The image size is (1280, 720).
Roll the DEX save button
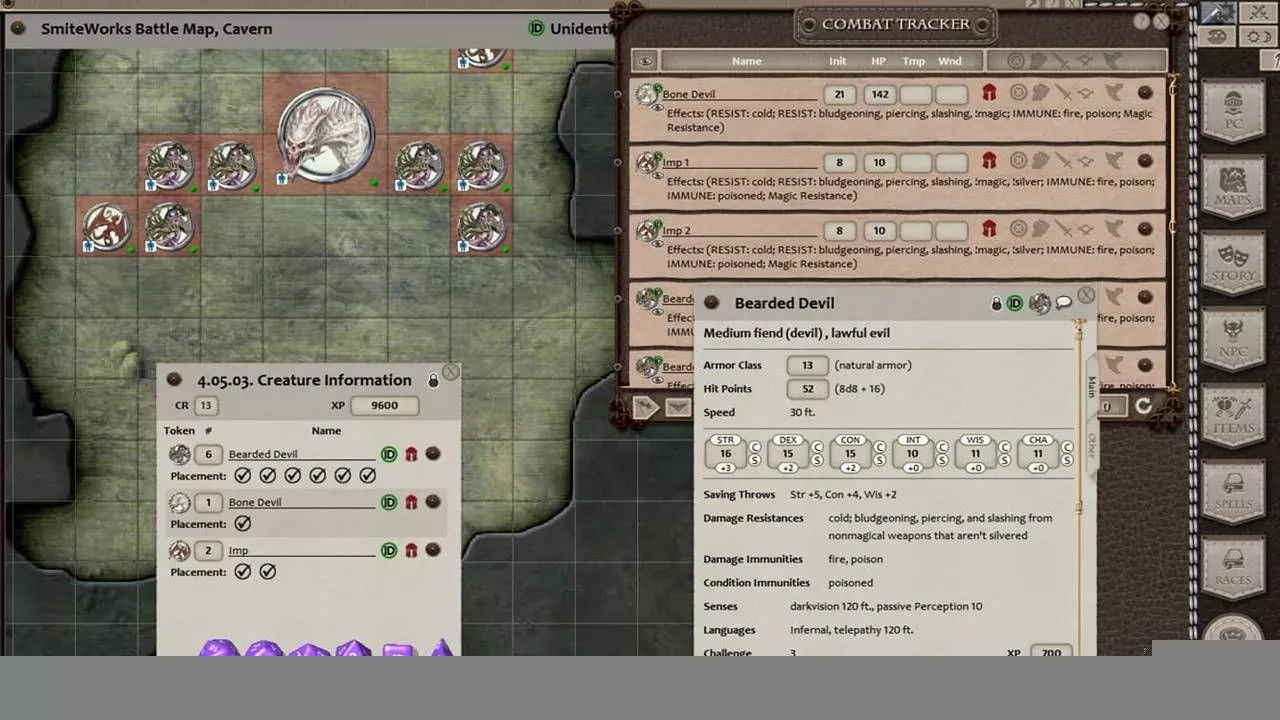[x=817, y=460]
